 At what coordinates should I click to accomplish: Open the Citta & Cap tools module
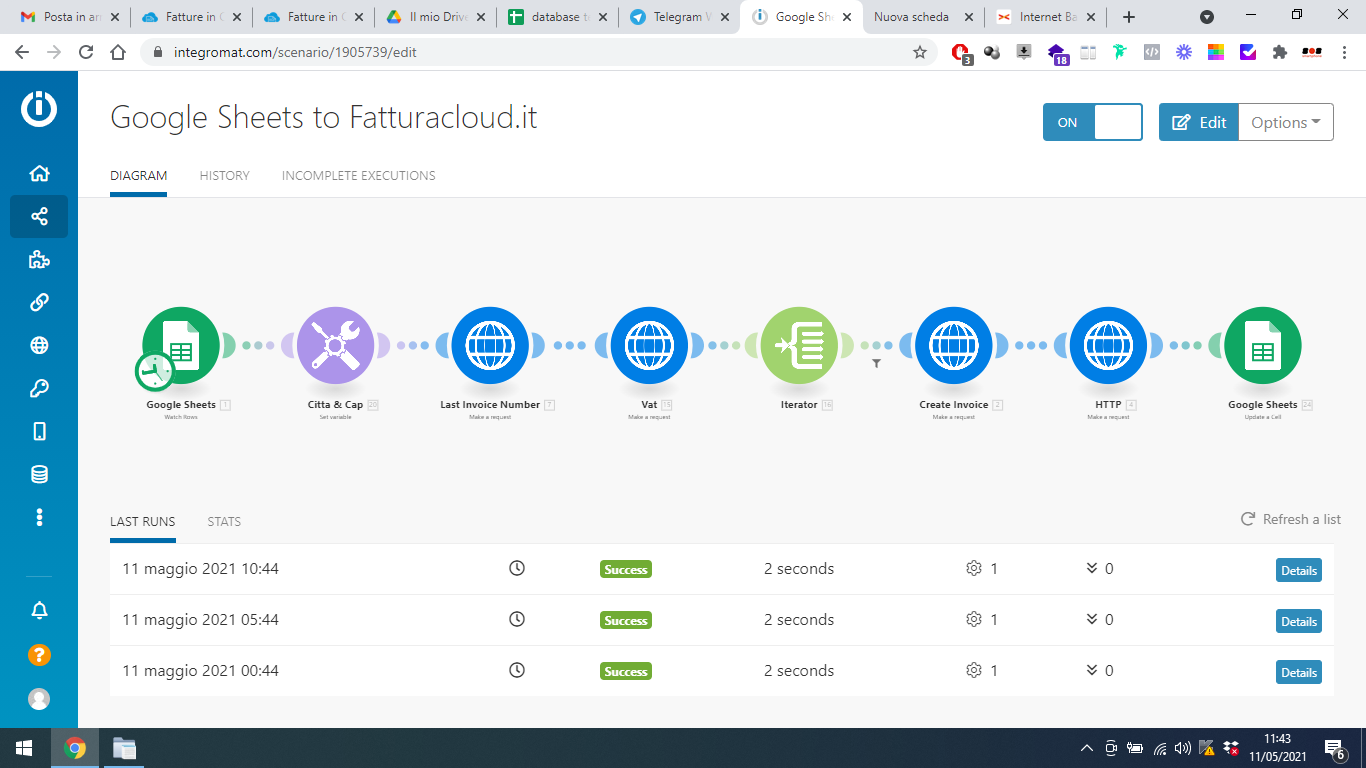pyautogui.click(x=335, y=346)
